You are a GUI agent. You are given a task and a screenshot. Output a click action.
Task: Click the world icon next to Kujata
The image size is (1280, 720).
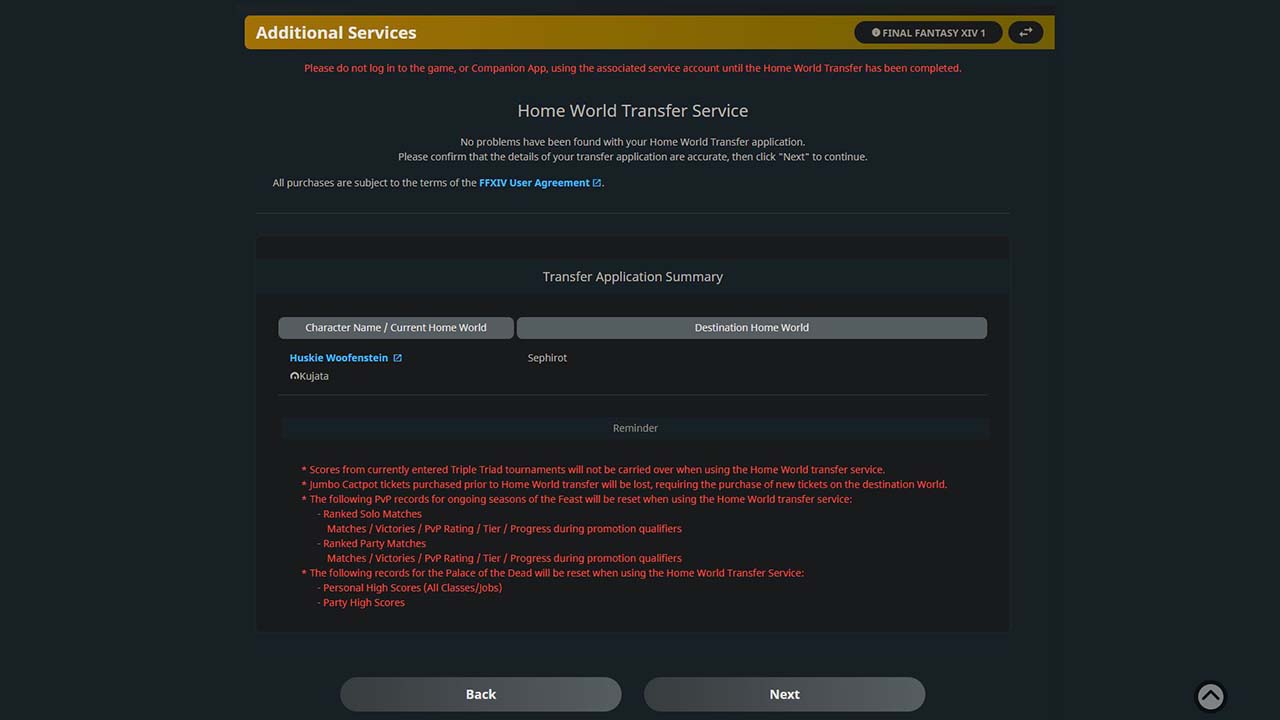[292, 375]
